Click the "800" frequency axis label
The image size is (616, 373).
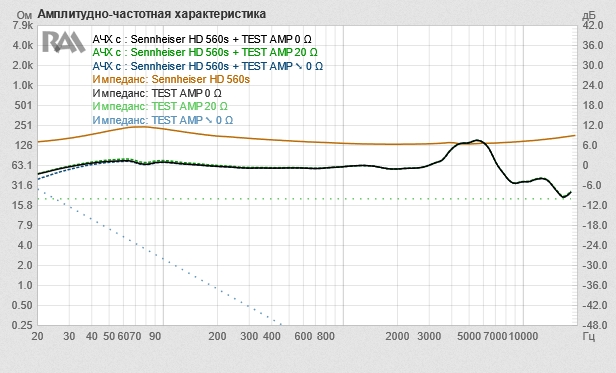click(326, 336)
